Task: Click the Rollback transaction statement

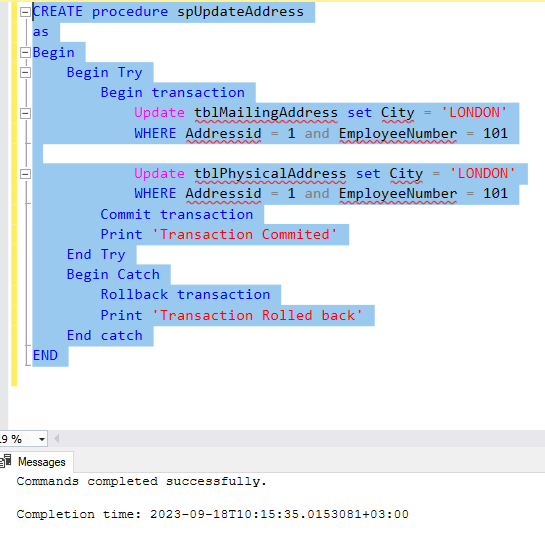Action: [x=185, y=295]
